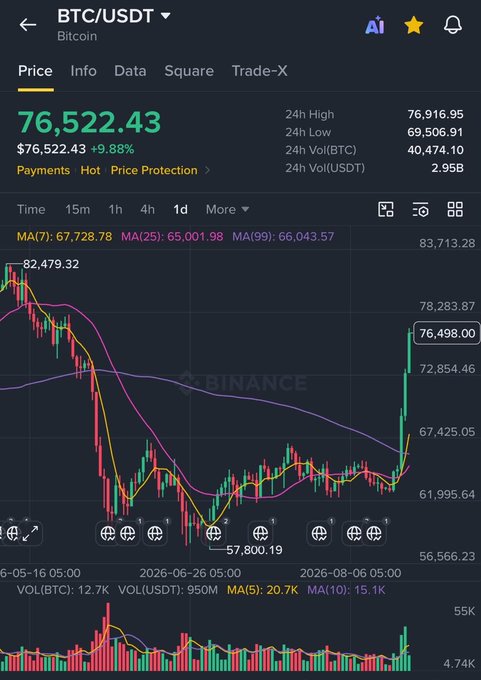The image size is (481, 680).
Task: Tap the +9.88% change value
Action: pyautogui.click(x=112, y=150)
